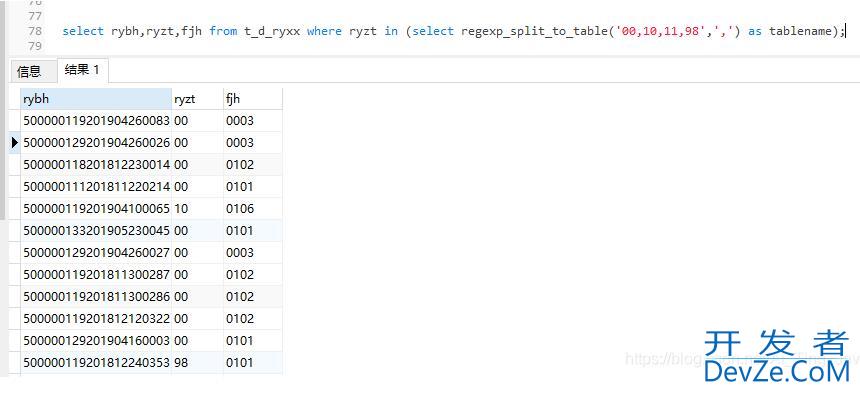Screen dimensions: 860x393
Task: Click the current-row arrow indicator
Action: click(x=15, y=143)
